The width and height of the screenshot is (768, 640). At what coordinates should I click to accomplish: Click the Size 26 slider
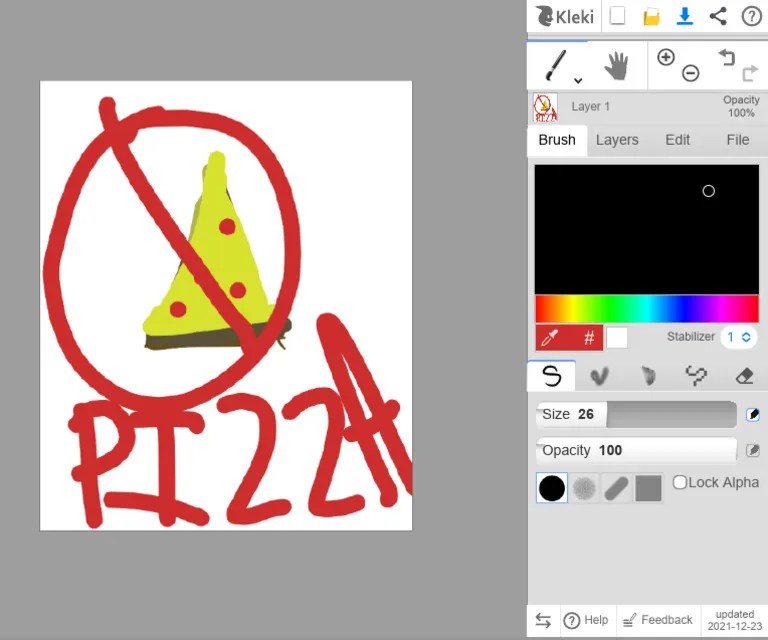(636, 414)
